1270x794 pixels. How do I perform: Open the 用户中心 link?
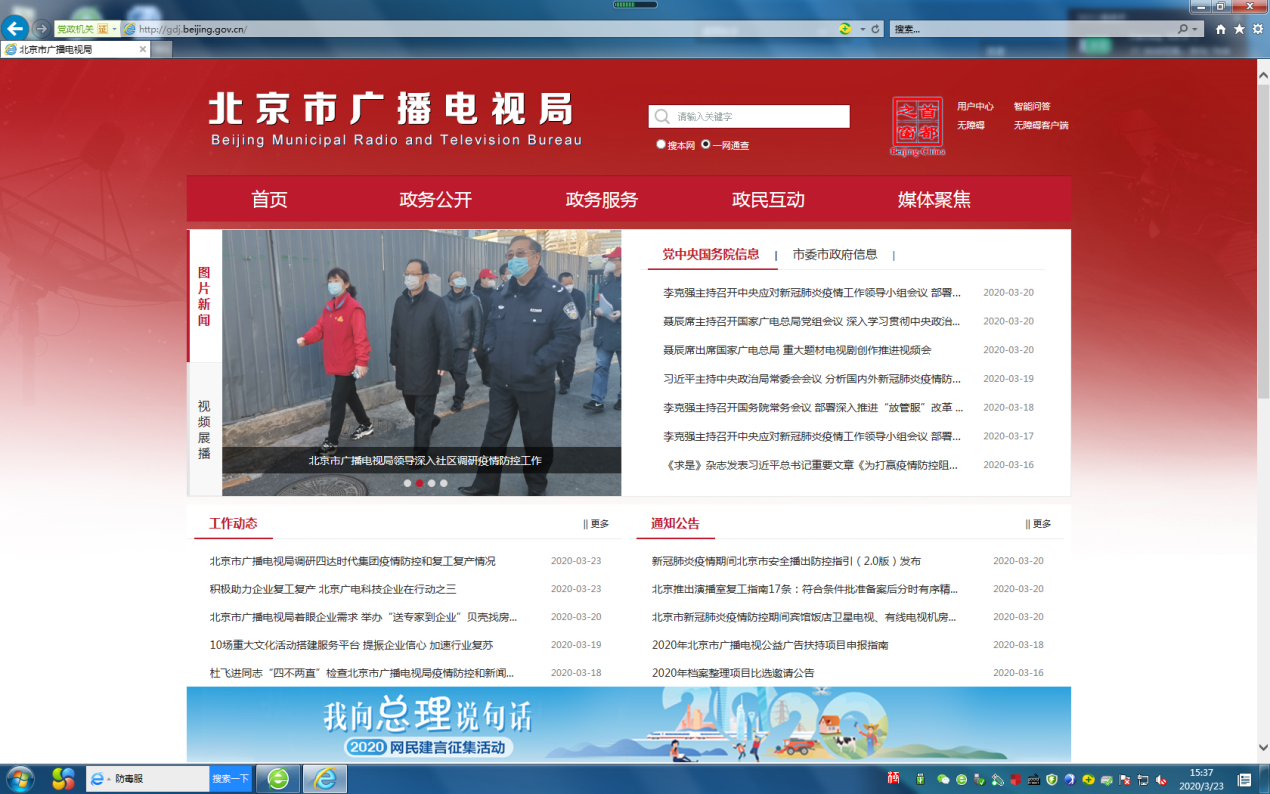(975, 106)
